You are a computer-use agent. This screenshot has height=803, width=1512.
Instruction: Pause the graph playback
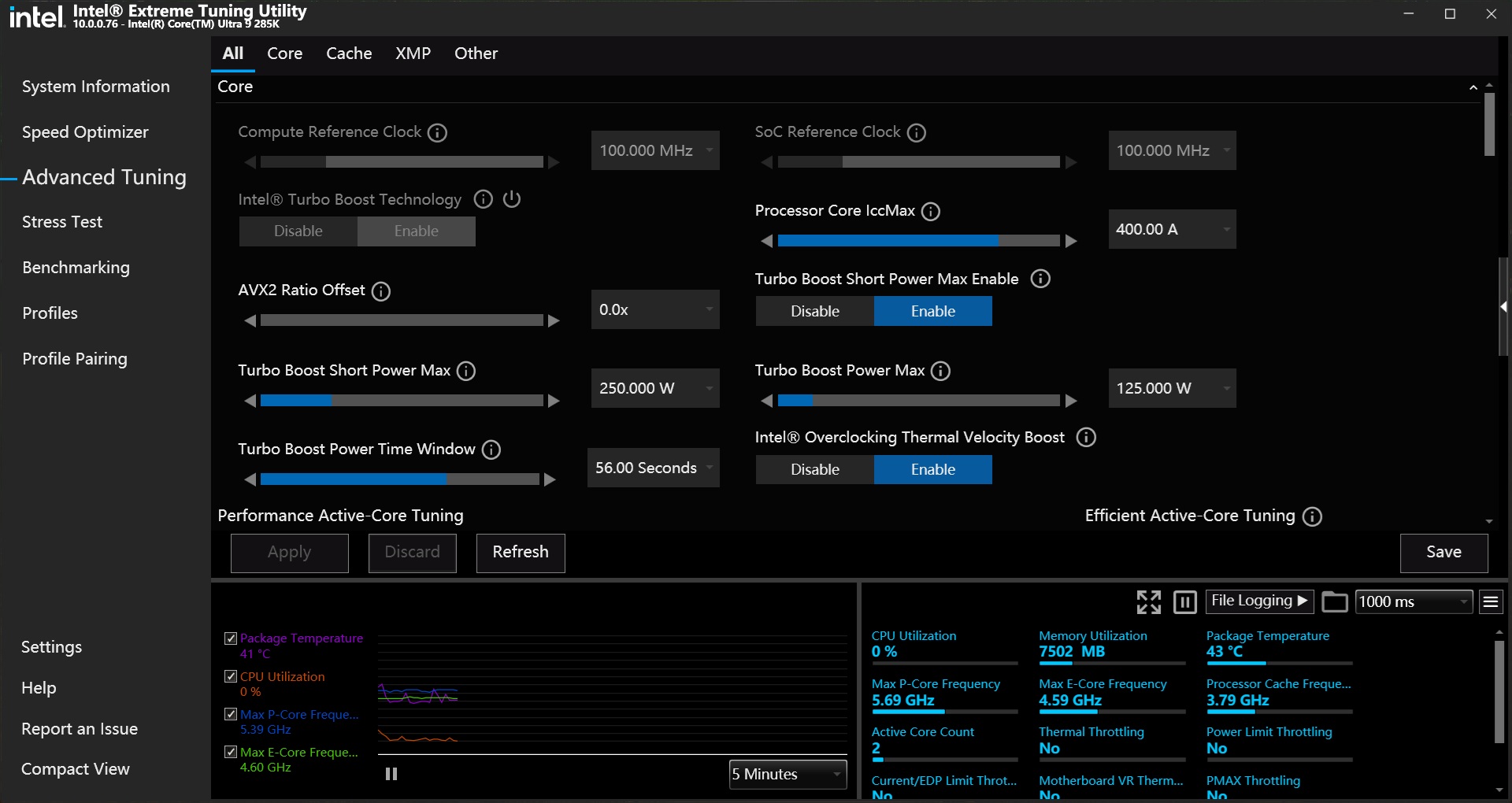391,774
